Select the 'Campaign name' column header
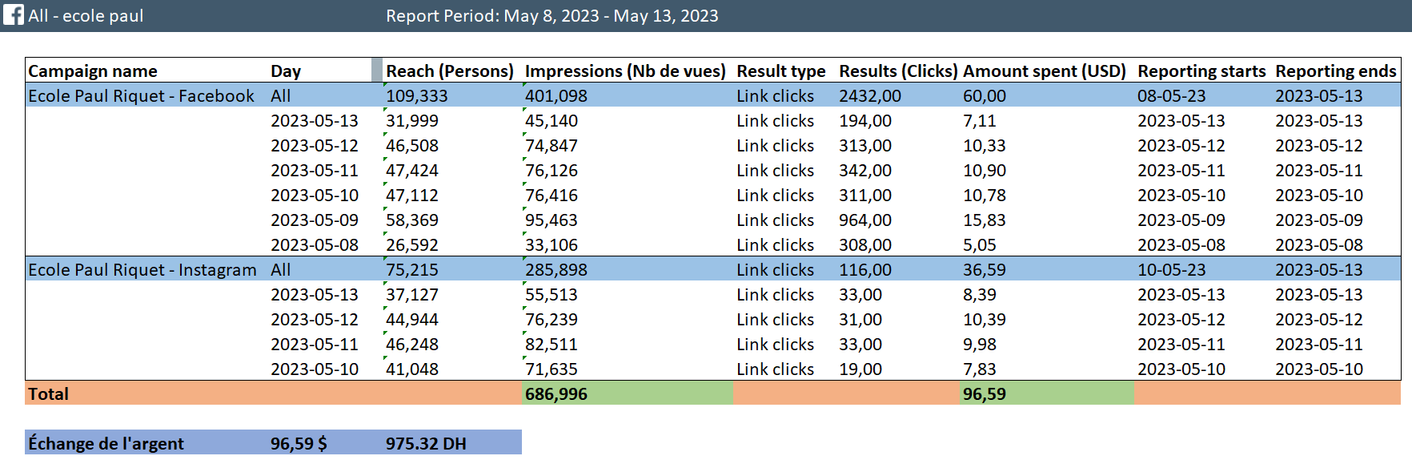 93,71
